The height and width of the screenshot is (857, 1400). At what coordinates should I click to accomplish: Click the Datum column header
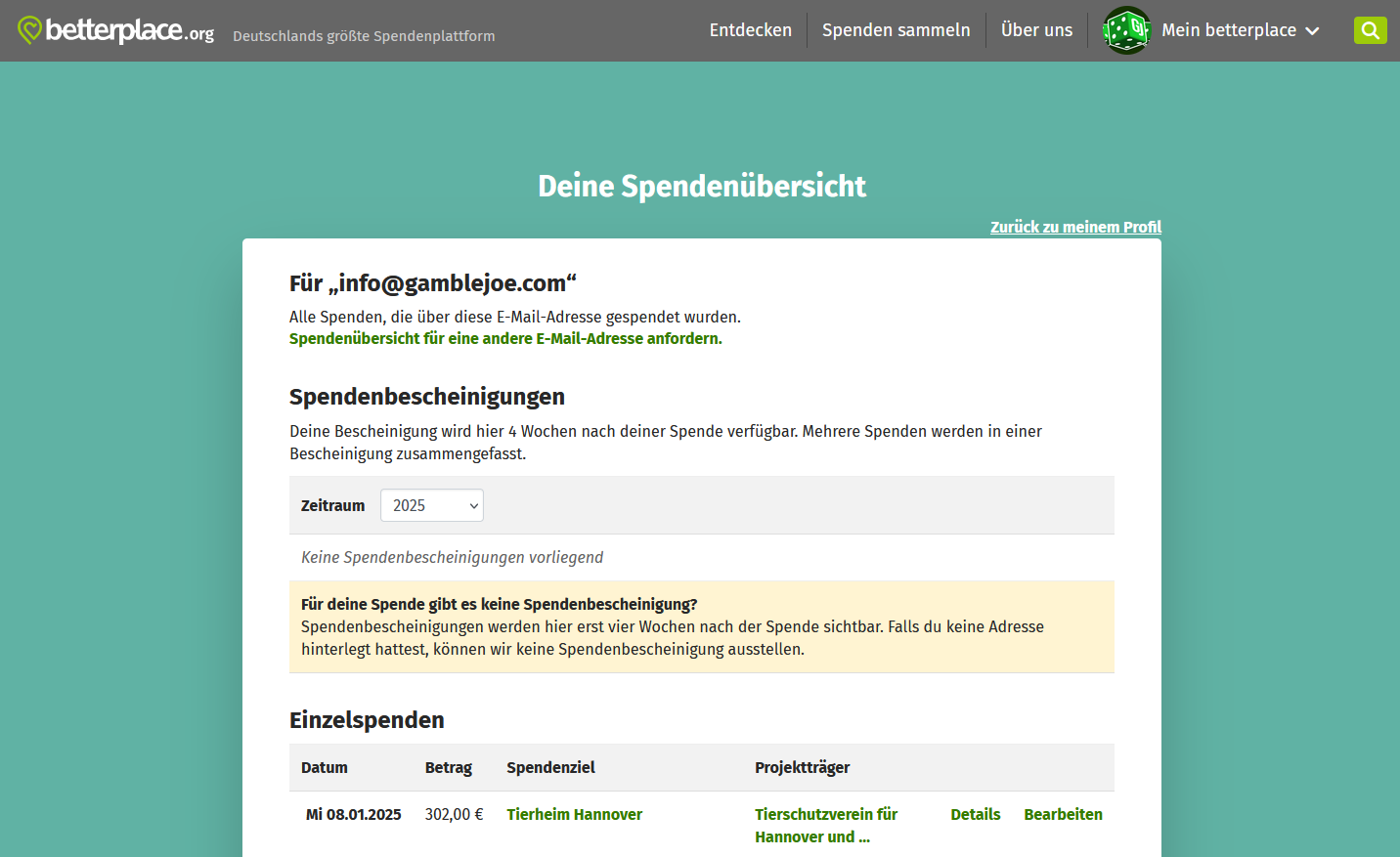coord(325,768)
